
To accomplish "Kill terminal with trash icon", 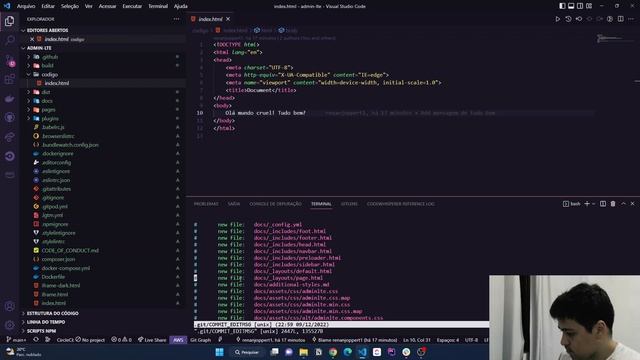I will tap(613, 204).
